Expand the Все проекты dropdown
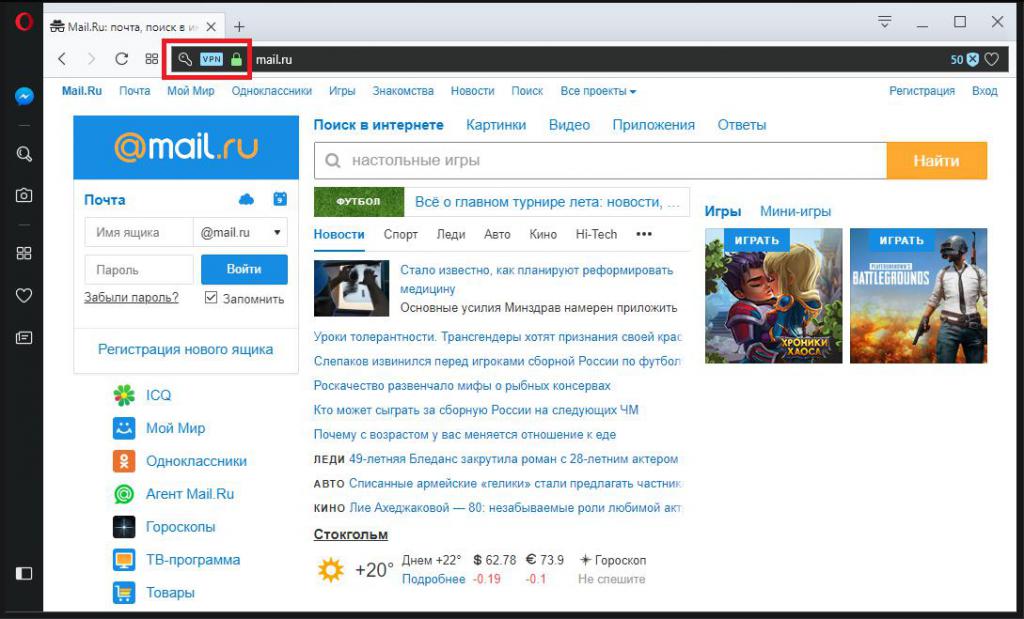Screen dimensions: 1024x619 point(598,91)
